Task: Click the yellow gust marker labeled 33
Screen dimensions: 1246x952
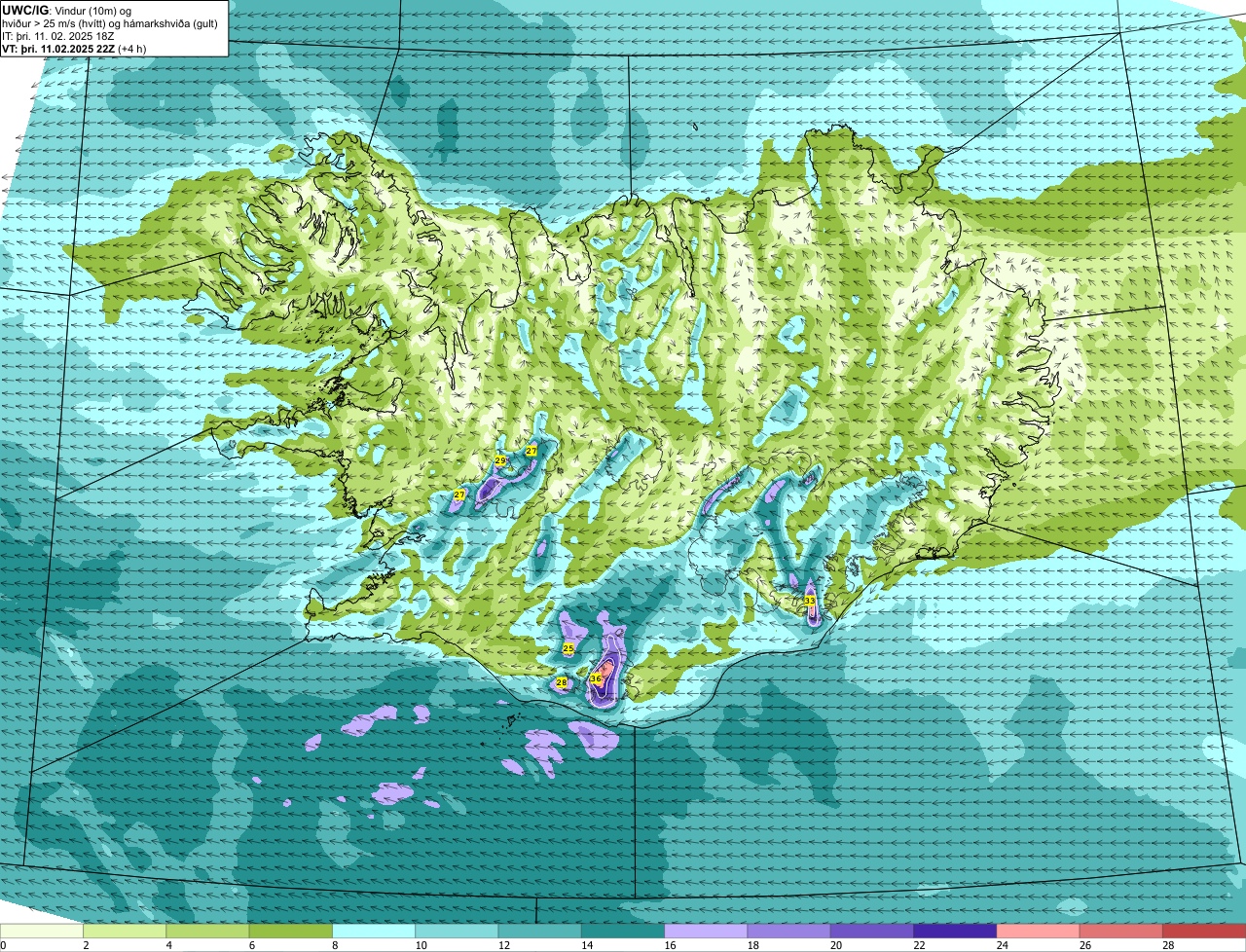Action: tap(810, 601)
